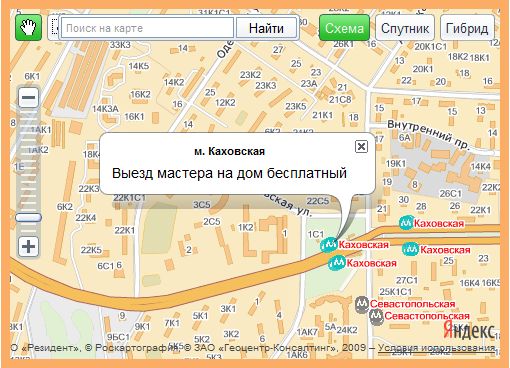Click metro icon by 'Внутренний пр.' area Каховская
This screenshot has width=510, height=368.
click(x=406, y=223)
